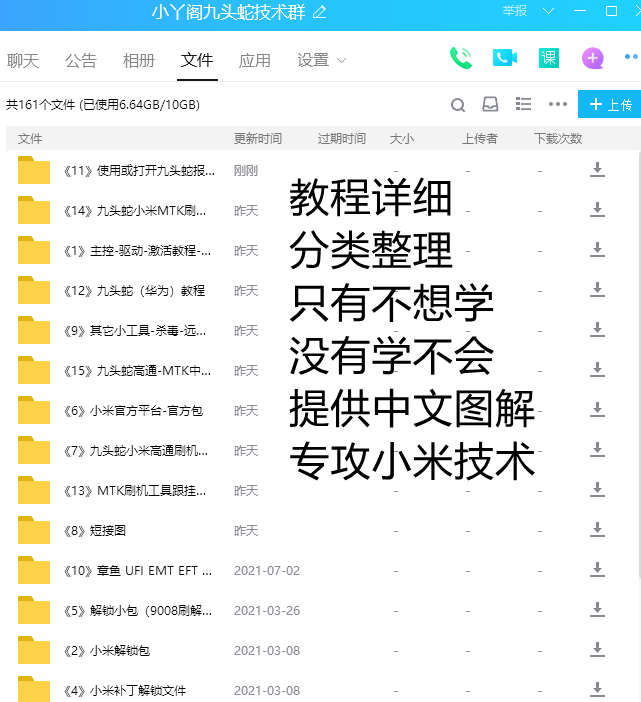The height and width of the screenshot is (702, 641).
Task: Download the 《11》 使用或打开九头蛇报 folder
Action: (x=597, y=170)
